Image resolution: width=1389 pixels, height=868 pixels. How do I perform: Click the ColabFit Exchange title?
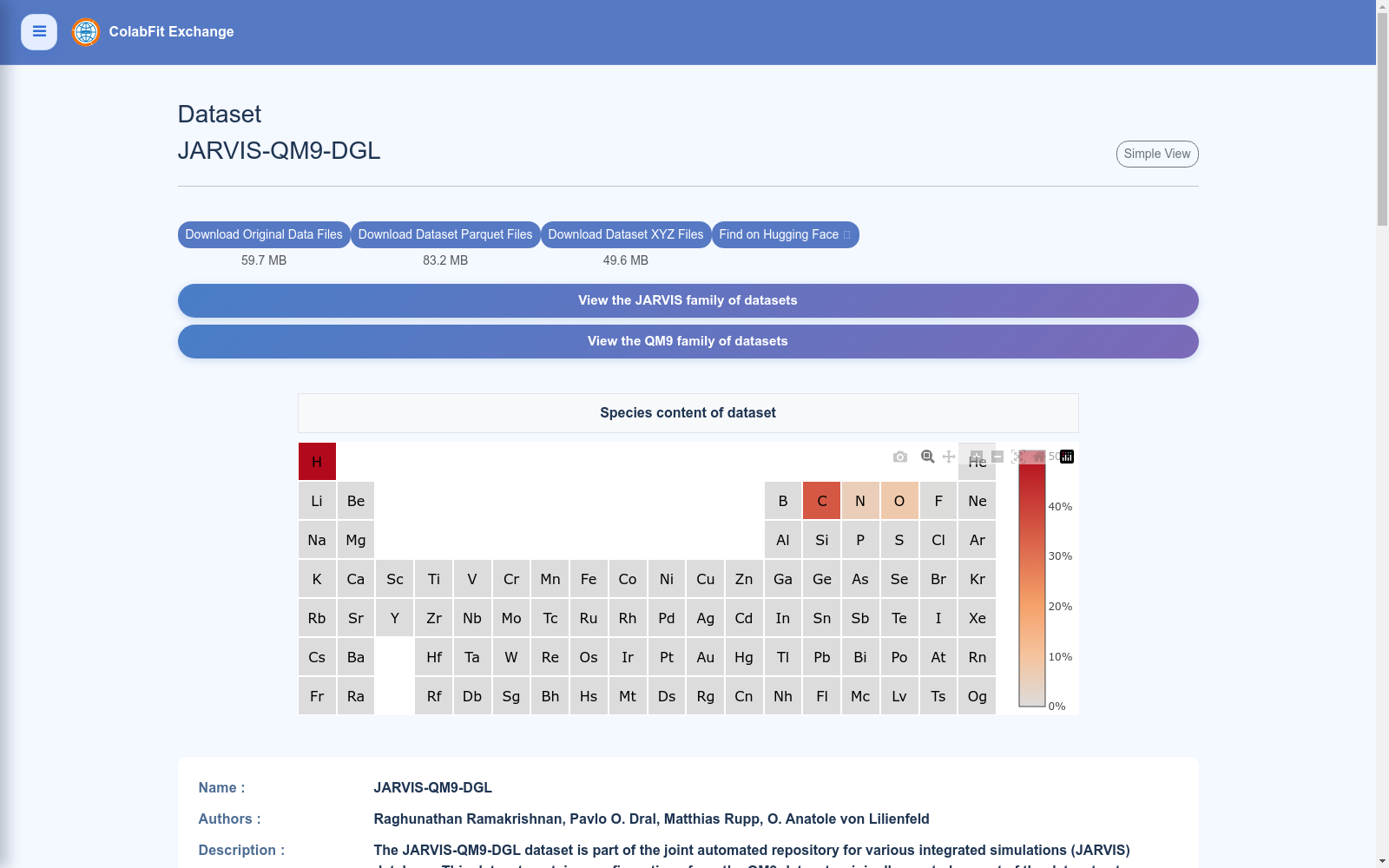pyautogui.click(x=171, y=32)
